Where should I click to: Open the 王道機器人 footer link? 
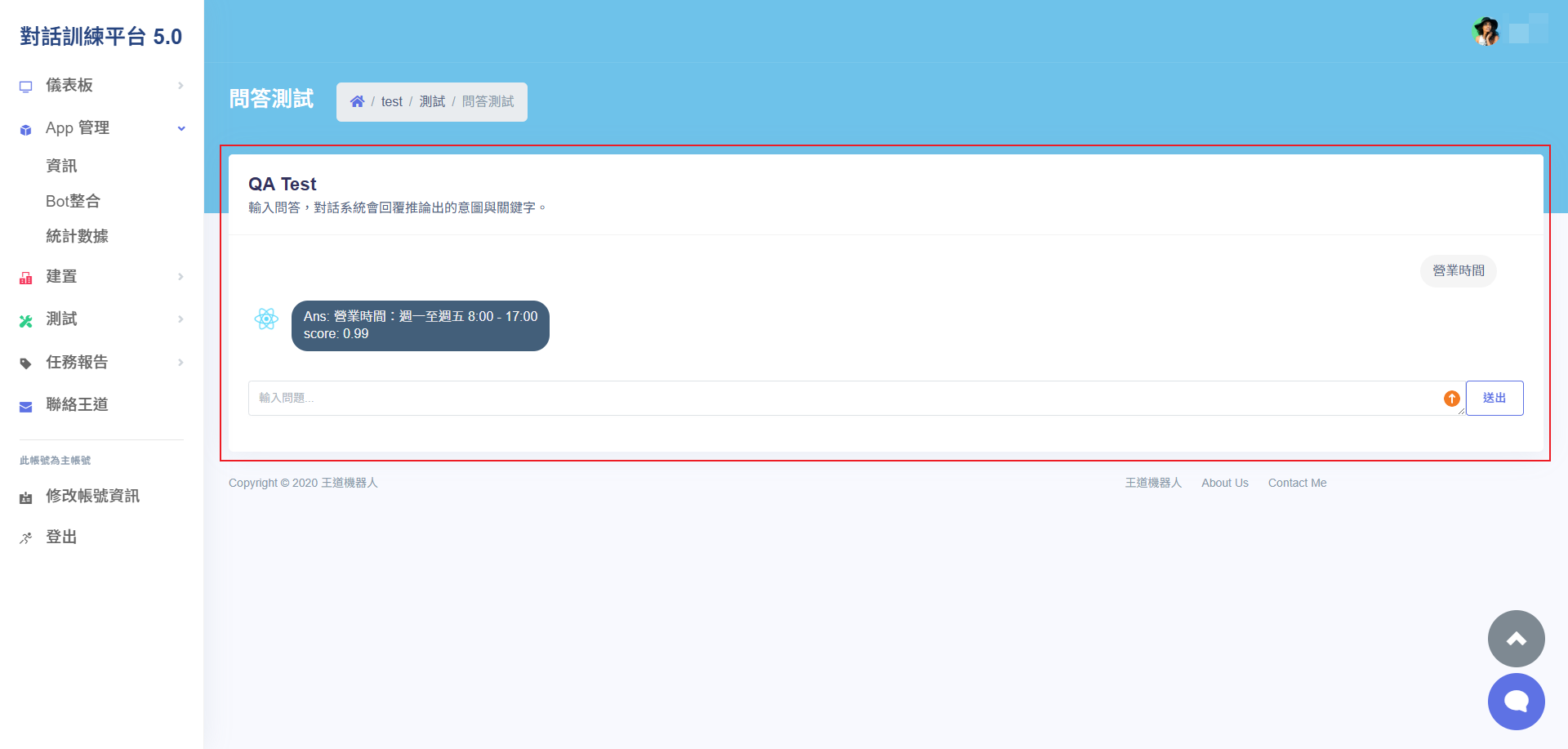[x=1153, y=483]
